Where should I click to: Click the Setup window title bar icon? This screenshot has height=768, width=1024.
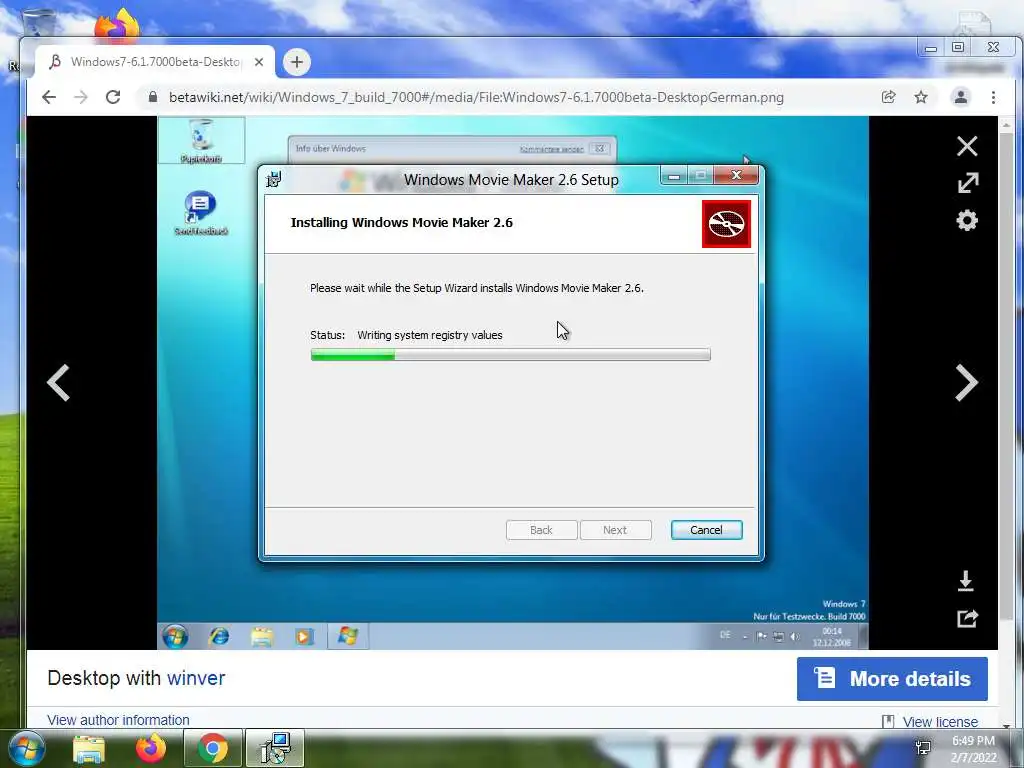coord(274,178)
